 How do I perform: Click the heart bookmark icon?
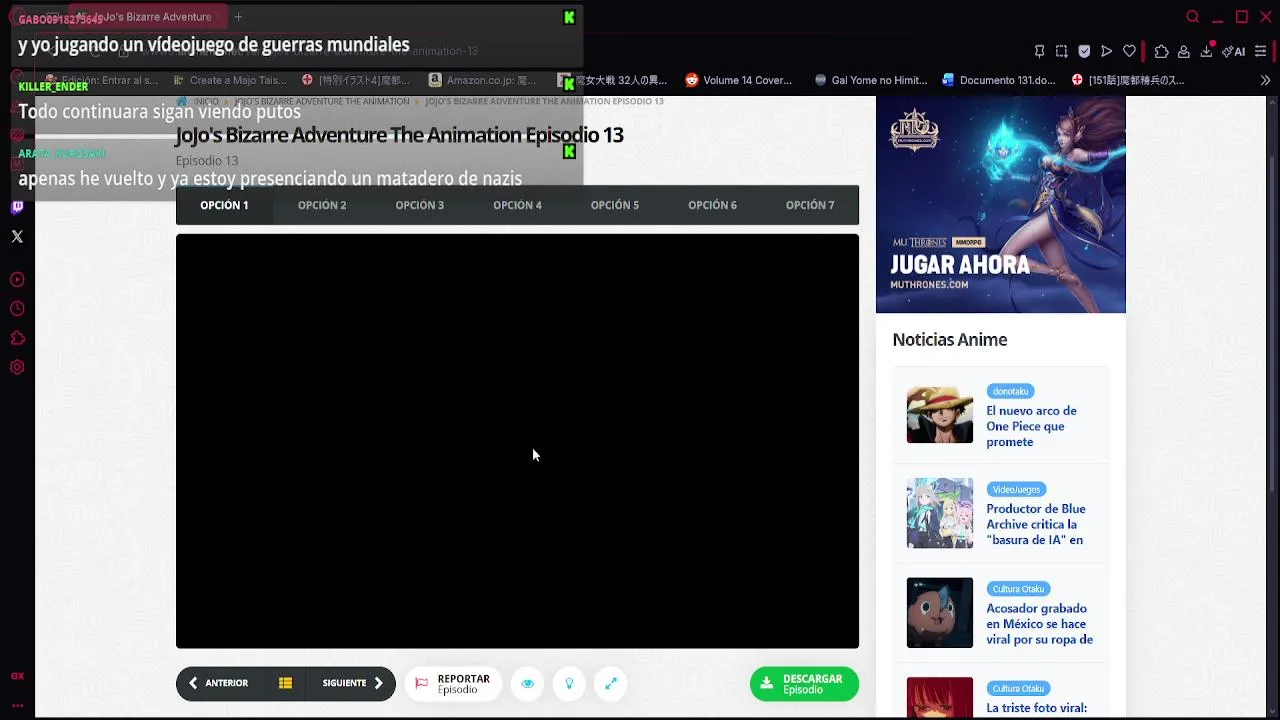point(1129,51)
